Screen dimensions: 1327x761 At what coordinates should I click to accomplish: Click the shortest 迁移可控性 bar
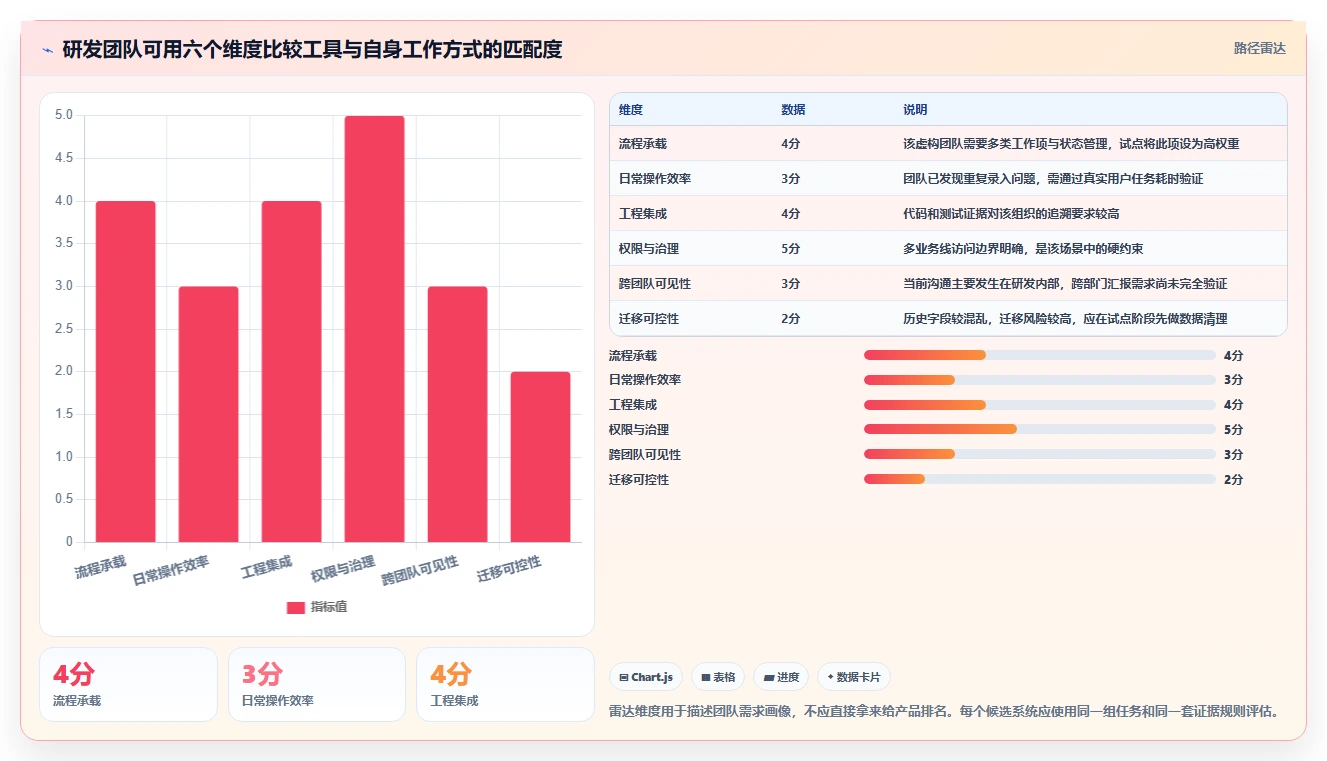coord(541,457)
